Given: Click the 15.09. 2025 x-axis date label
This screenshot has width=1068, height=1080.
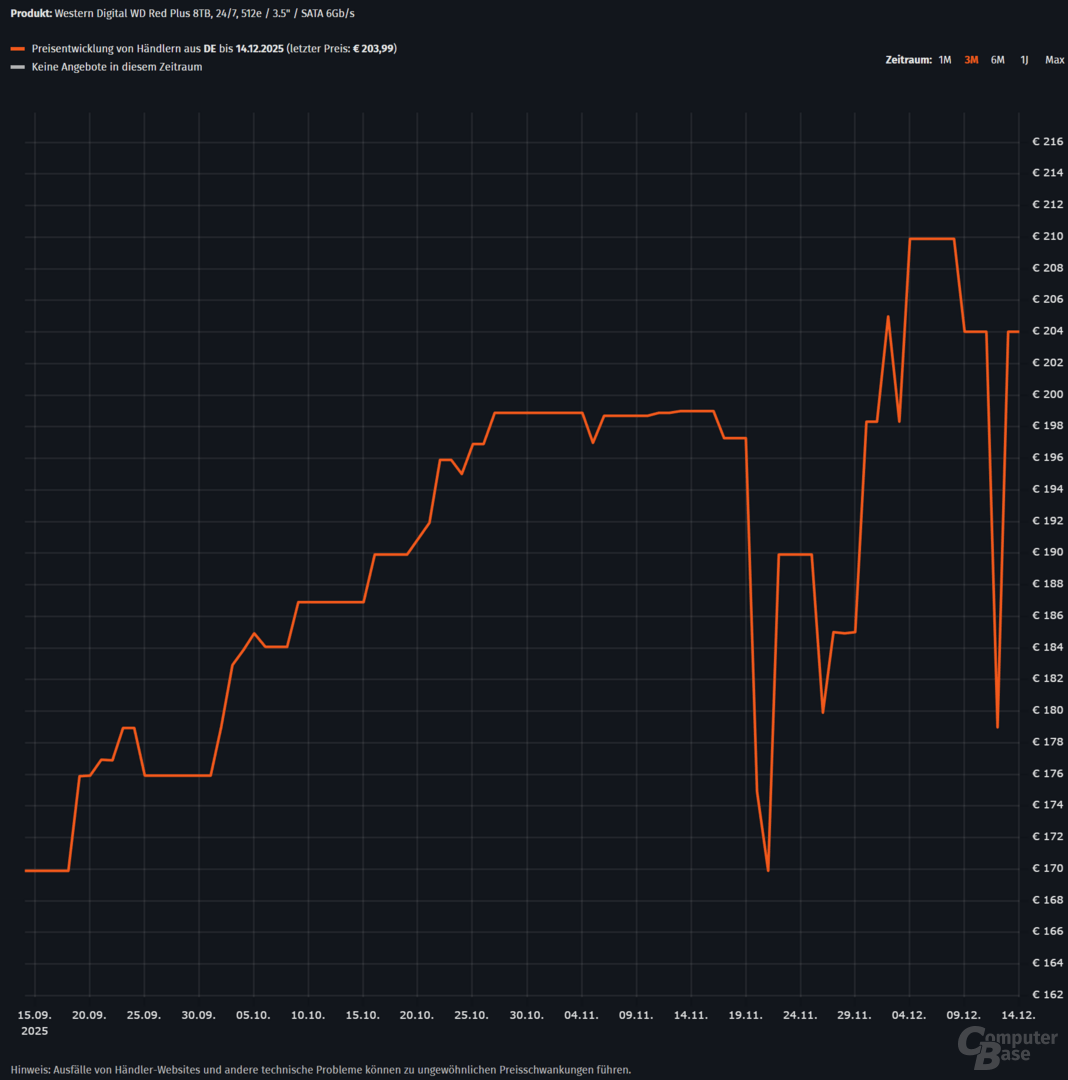Looking at the screenshot, I should pyautogui.click(x=35, y=1021).
